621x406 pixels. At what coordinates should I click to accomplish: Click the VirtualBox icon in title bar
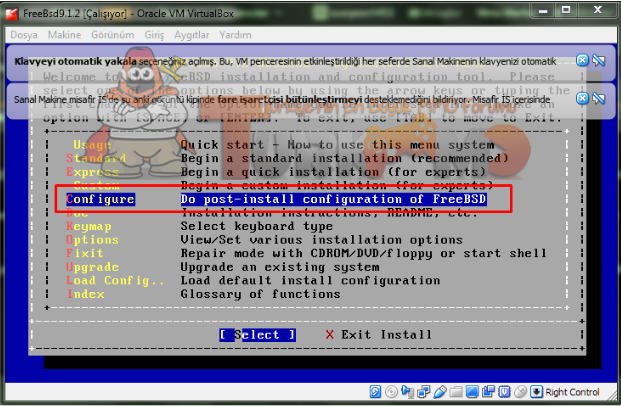pyautogui.click(x=12, y=13)
